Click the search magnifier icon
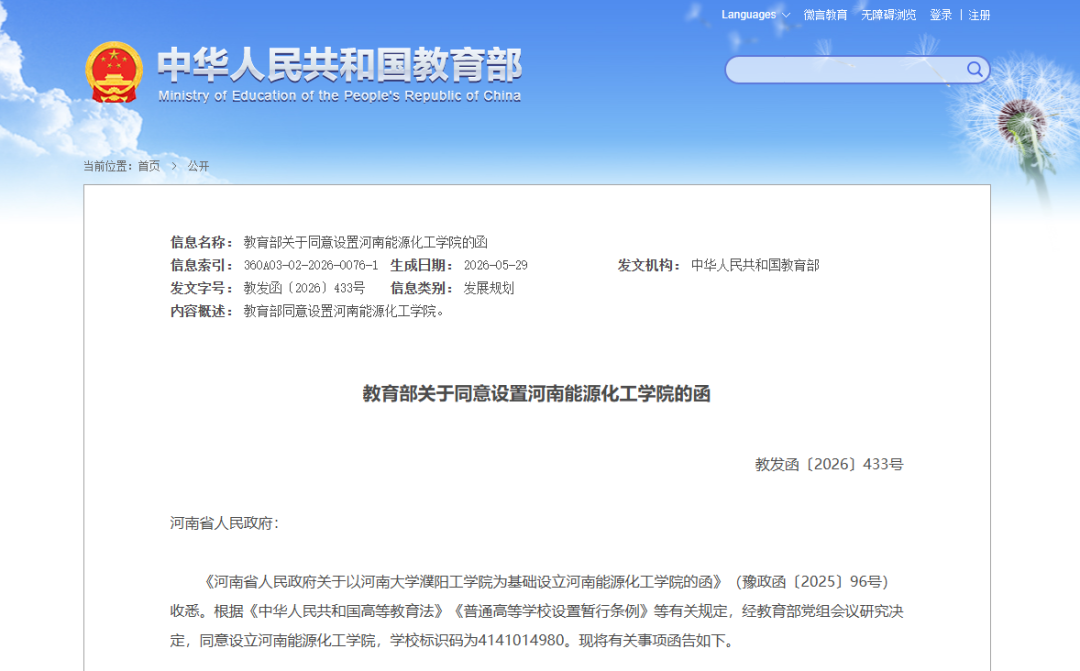 (974, 69)
